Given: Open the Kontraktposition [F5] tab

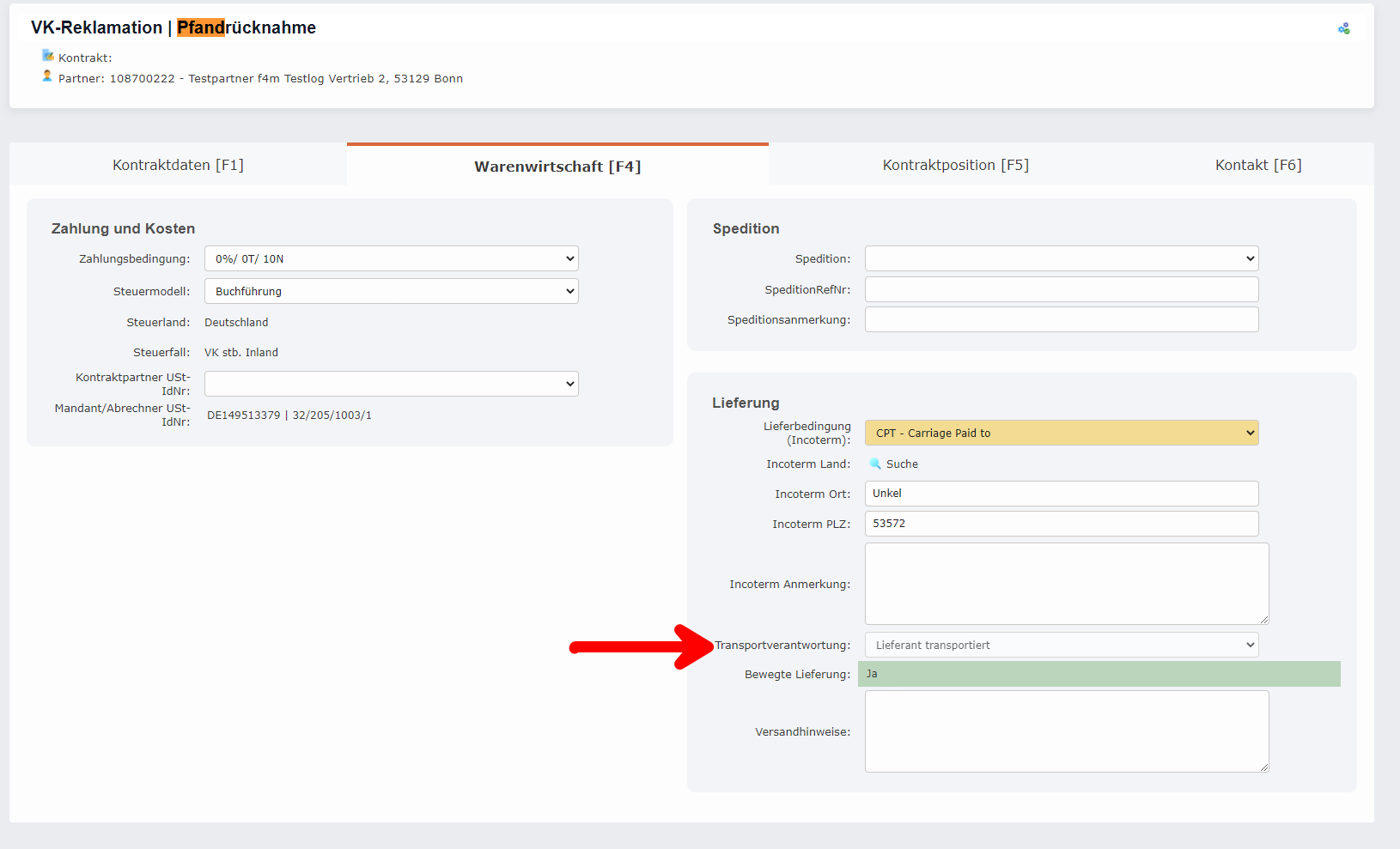Looking at the screenshot, I should point(956,164).
